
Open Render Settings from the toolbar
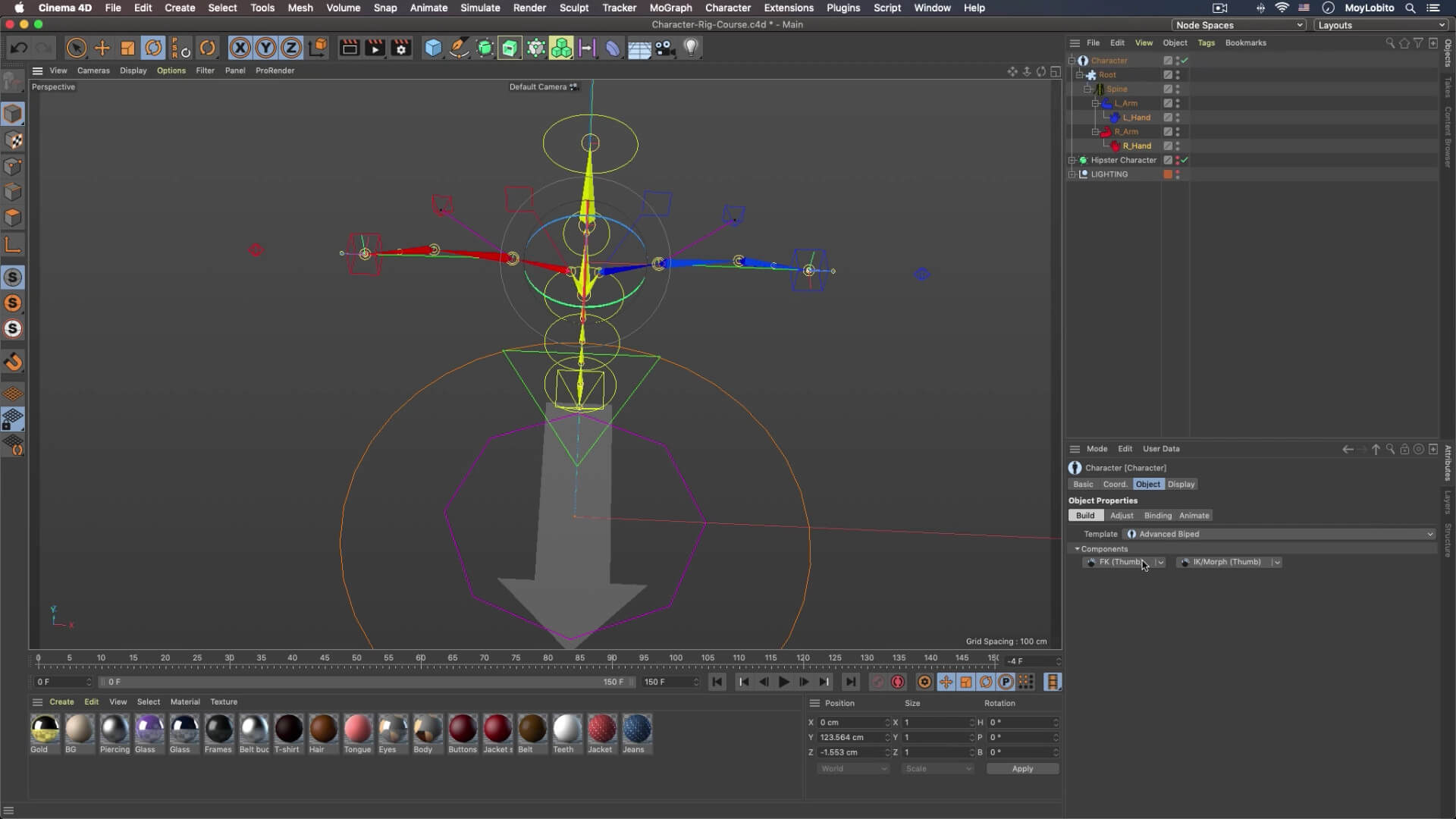[x=400, y=48]
